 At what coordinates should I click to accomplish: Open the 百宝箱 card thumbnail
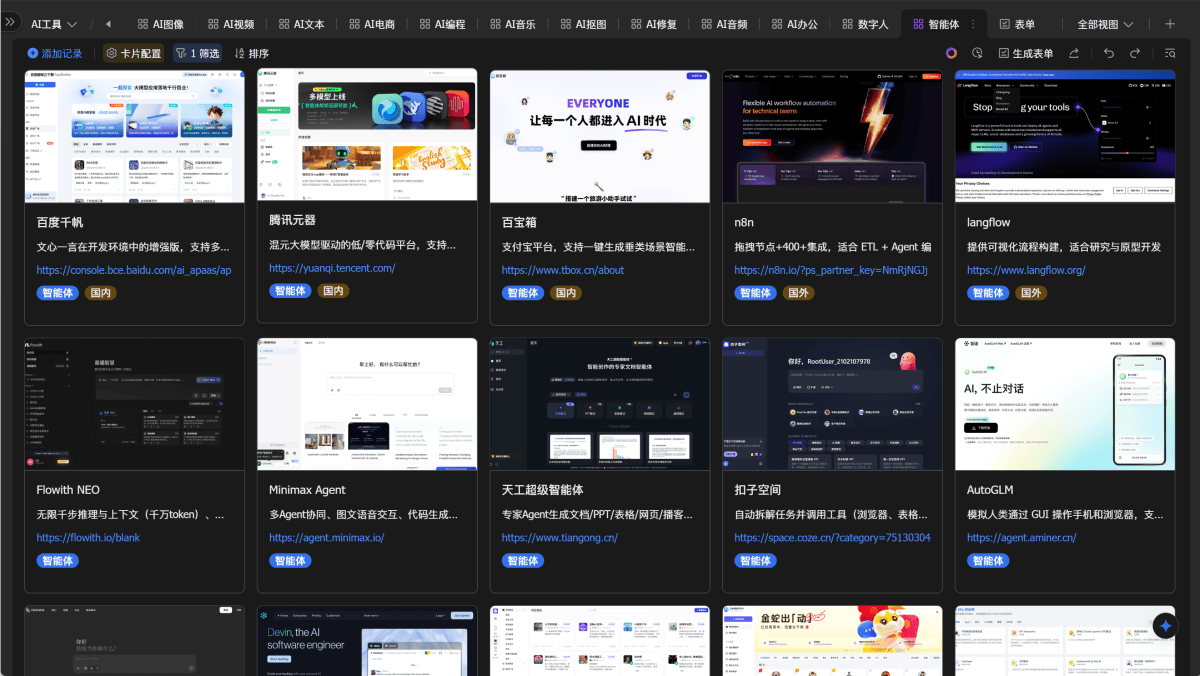coord(600,135)
